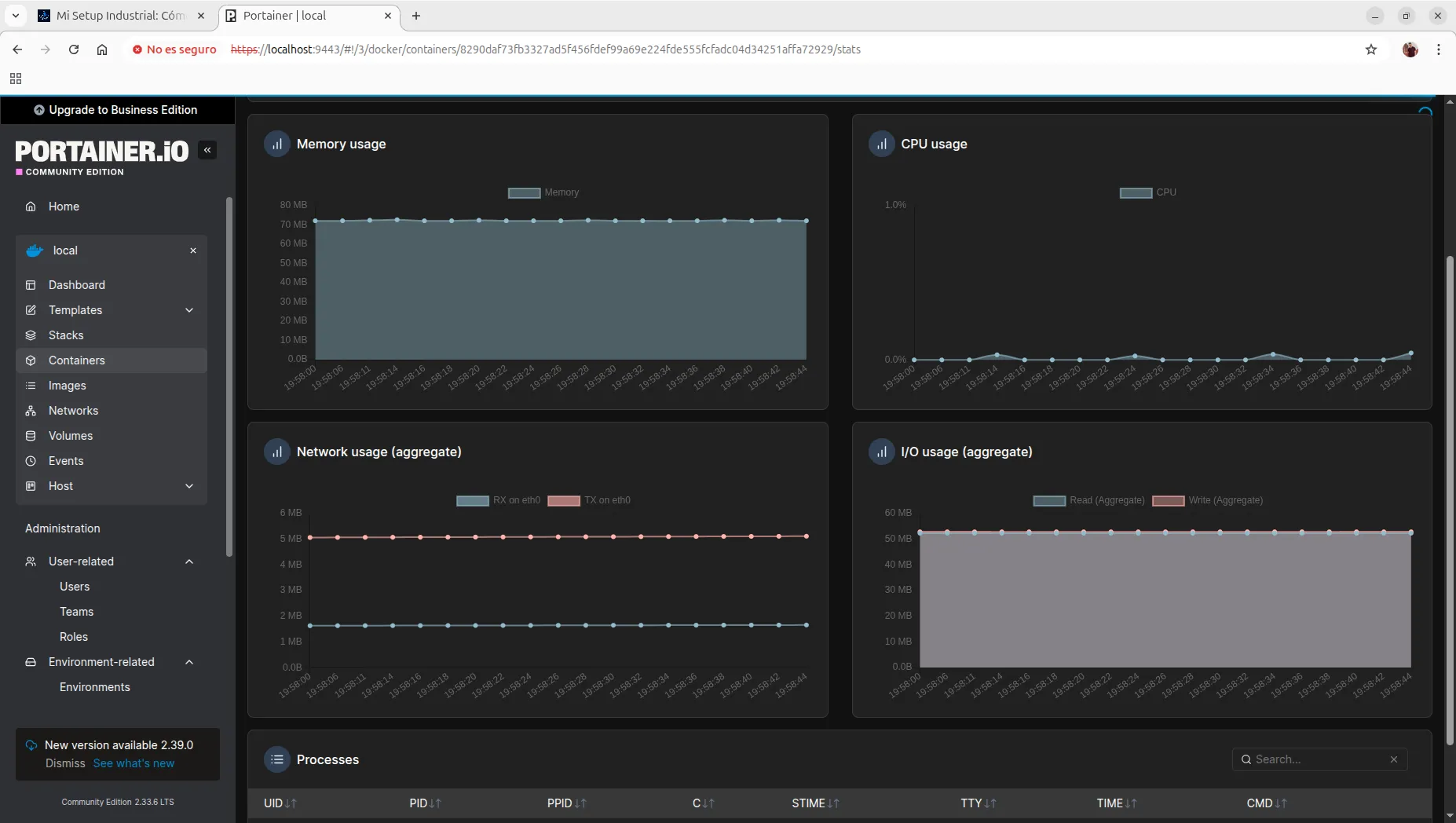Expand the Templates submenu chevron
The width and height of the screenshot is (1456, 823).
coord(189,310)
